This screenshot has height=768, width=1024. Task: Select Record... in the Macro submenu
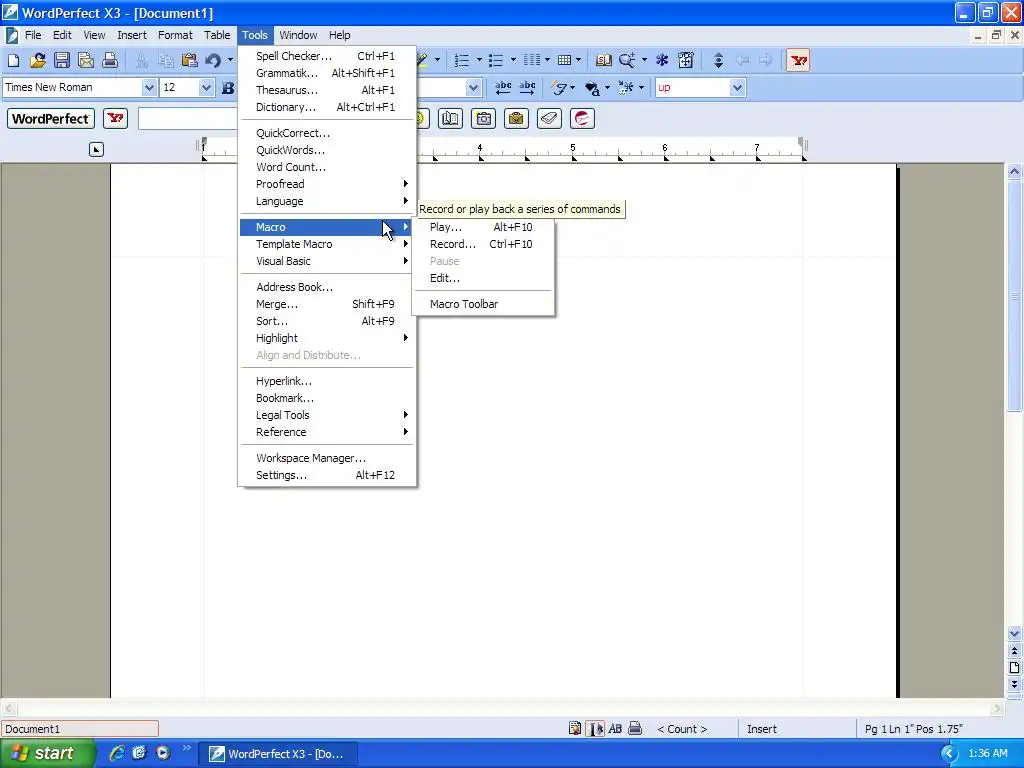pyautogui.click(x=483, y=244)
